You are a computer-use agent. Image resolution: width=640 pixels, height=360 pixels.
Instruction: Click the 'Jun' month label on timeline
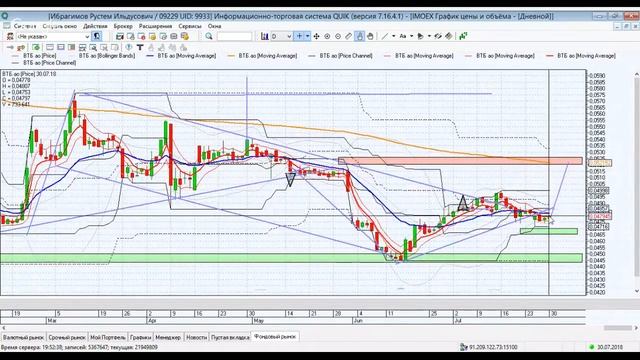tap(358, 321)
